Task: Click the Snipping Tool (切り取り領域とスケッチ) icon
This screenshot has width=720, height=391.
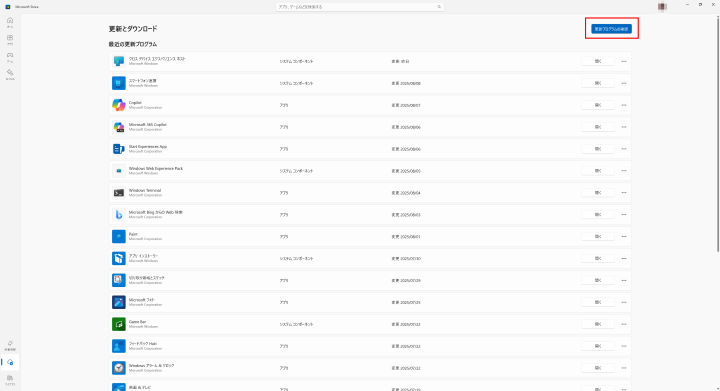Action: (118, 280)
